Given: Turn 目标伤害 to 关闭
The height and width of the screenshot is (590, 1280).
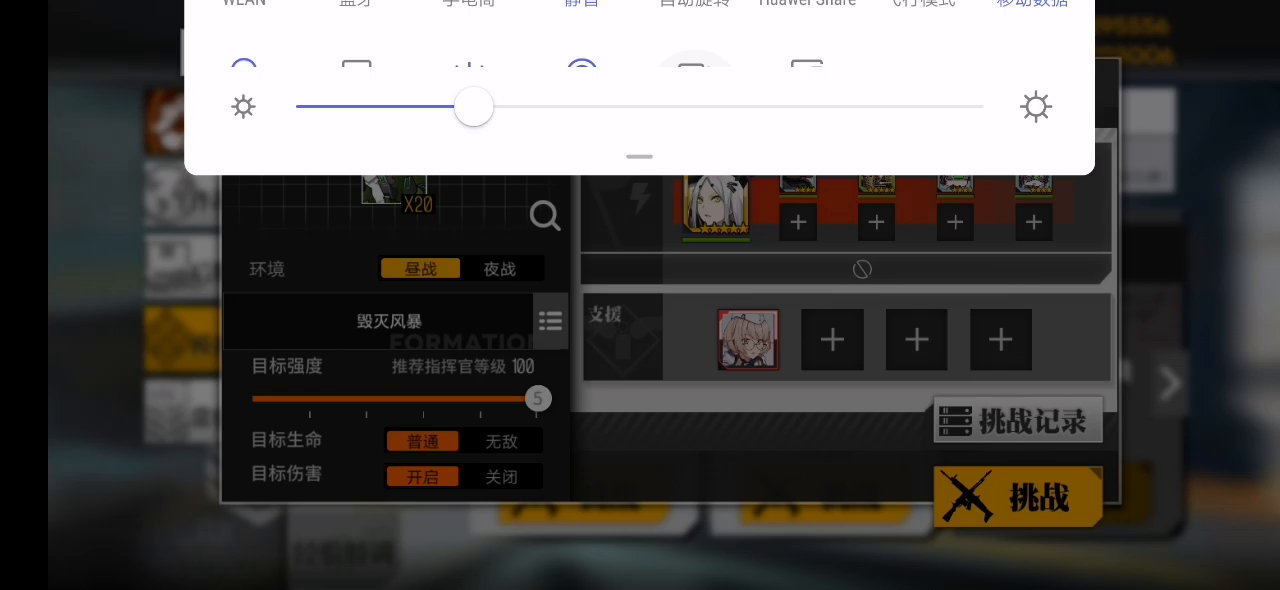Looking at the screenshot, I should 502,477.
